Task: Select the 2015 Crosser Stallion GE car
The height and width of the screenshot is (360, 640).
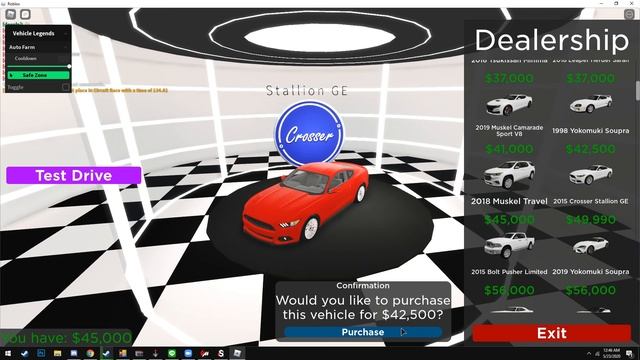Action: (591, 175)
